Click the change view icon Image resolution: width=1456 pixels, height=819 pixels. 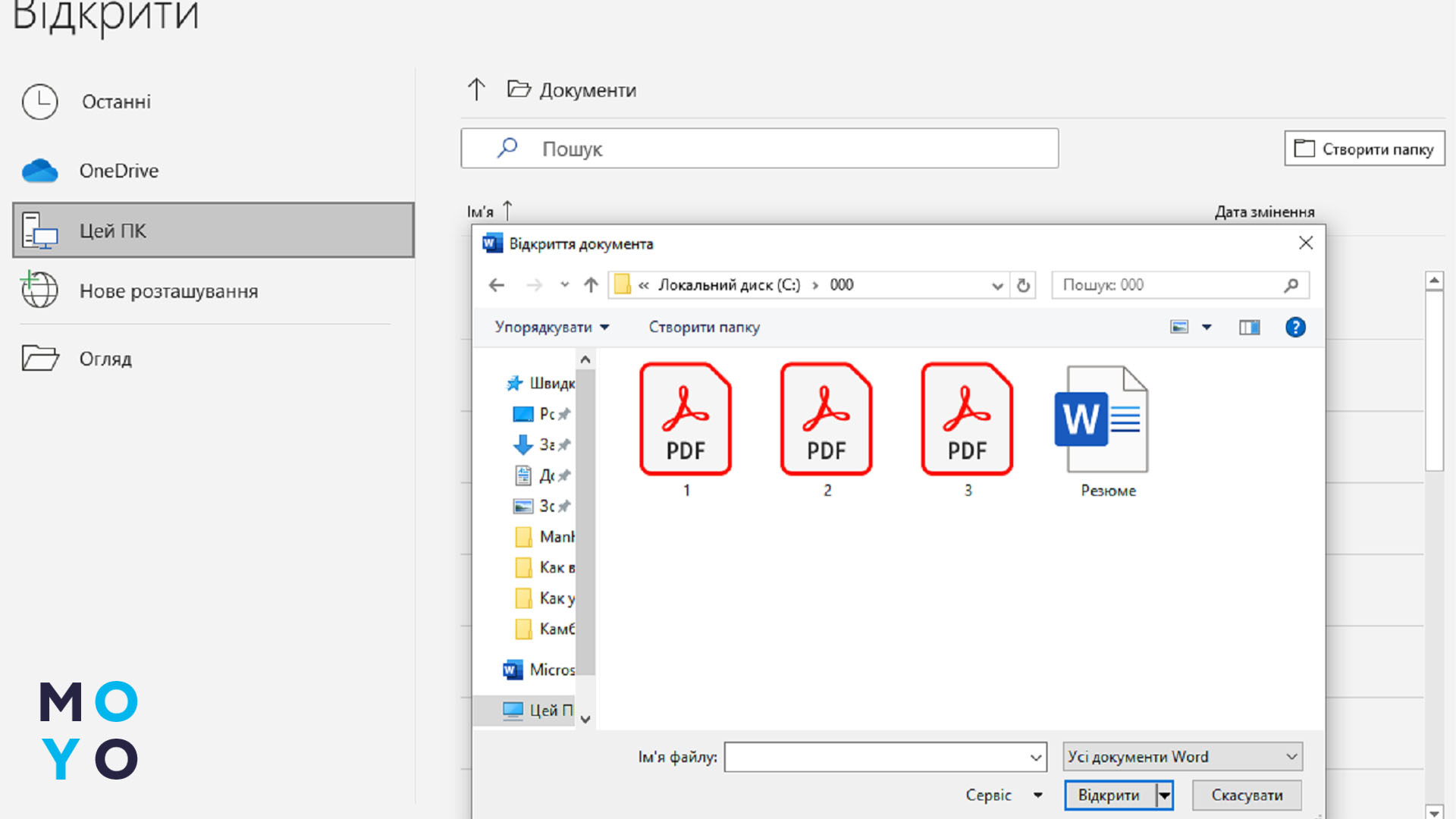click(1179, 327)
